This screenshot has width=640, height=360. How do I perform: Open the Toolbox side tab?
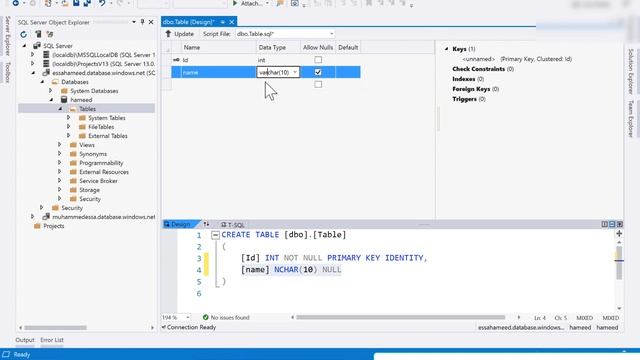pyautogui.click(x=7, y=72)
